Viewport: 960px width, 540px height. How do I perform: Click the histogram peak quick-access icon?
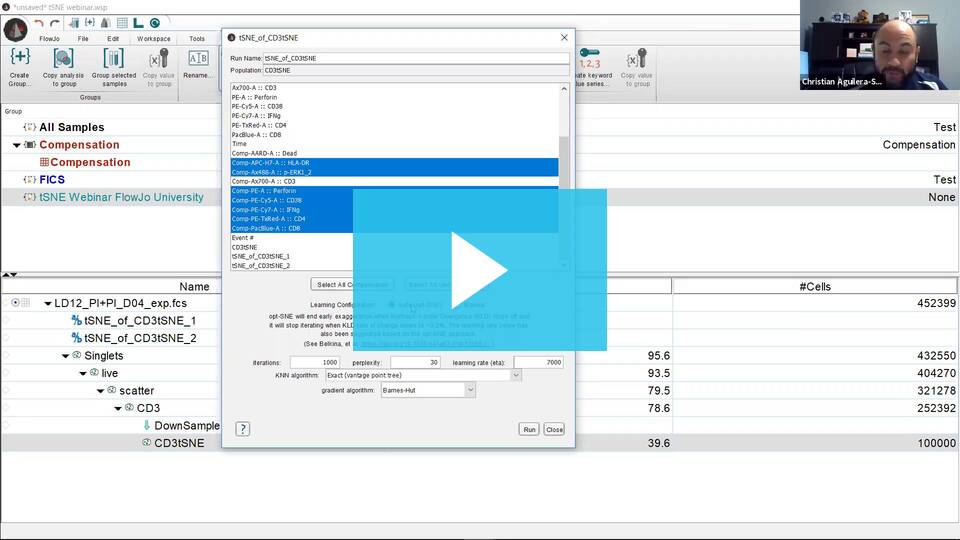click(106, 23)
